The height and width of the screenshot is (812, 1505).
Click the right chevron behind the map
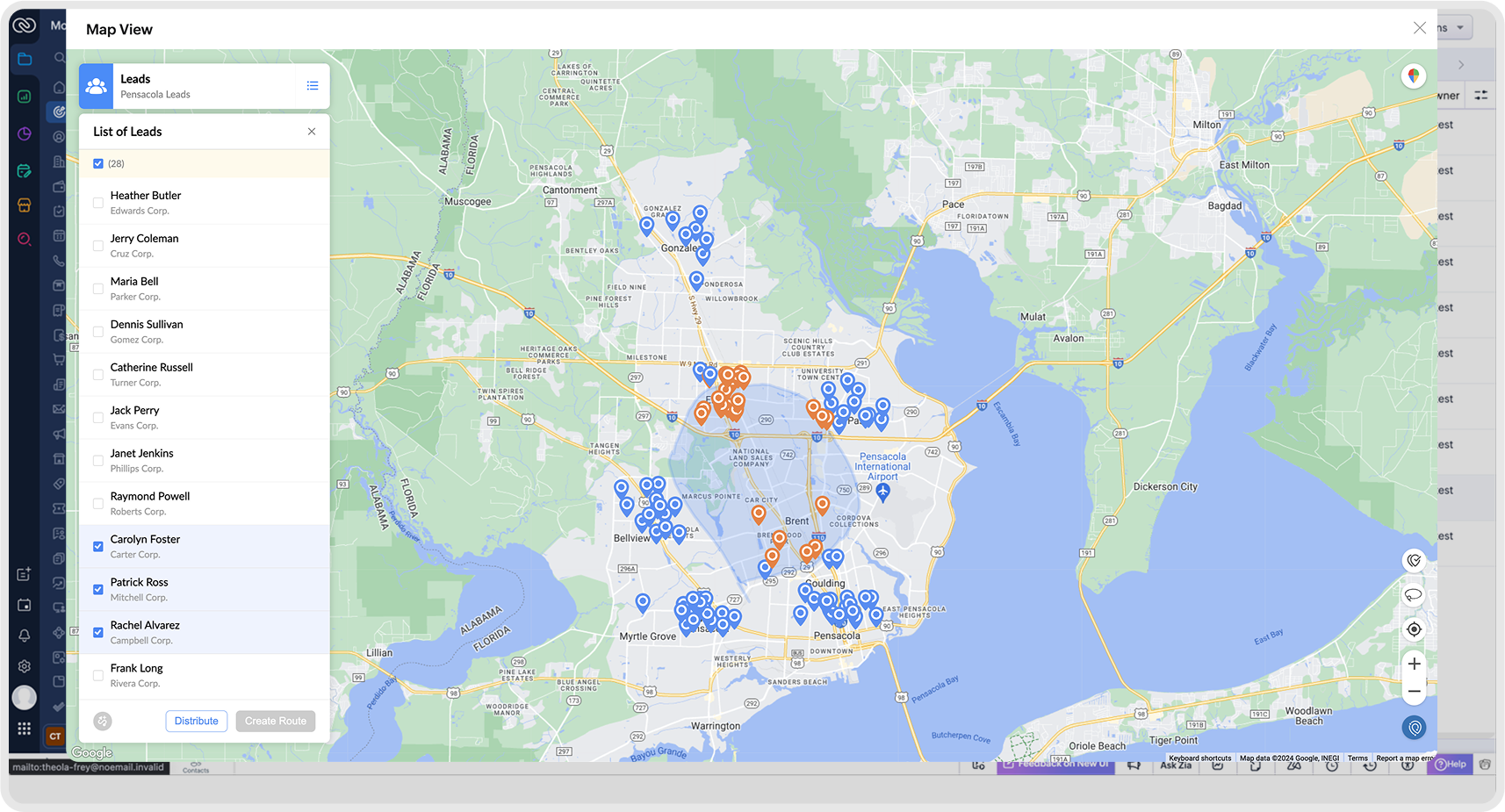tap(1461, 65)
